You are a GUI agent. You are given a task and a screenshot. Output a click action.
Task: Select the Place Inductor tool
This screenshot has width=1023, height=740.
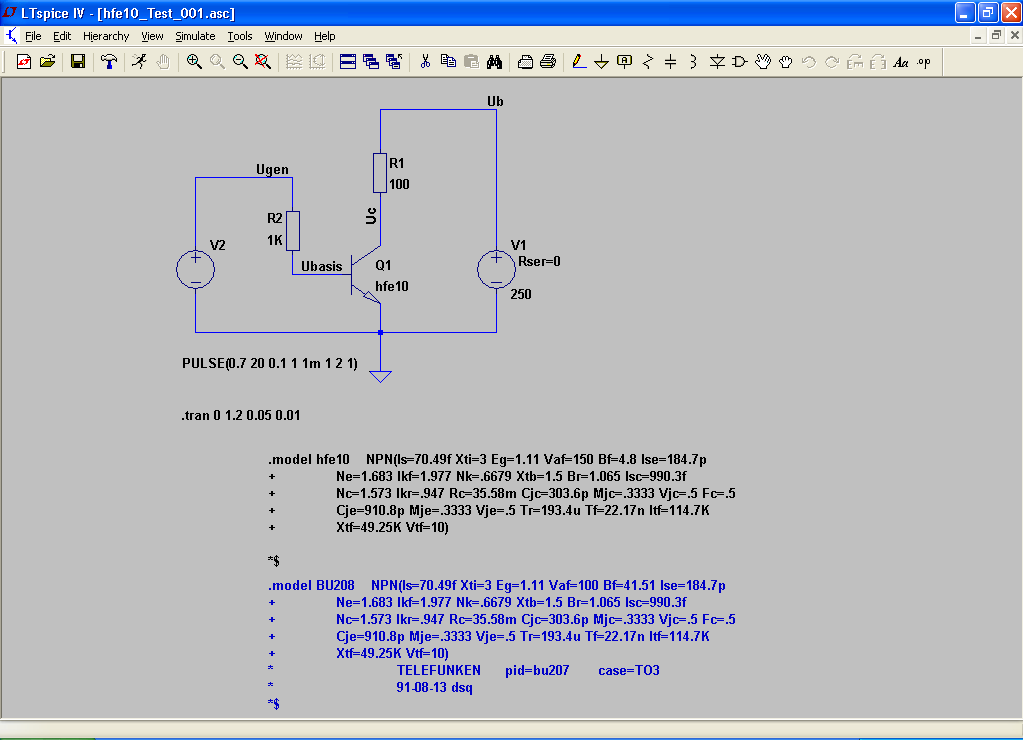click(x=694, y=62)
